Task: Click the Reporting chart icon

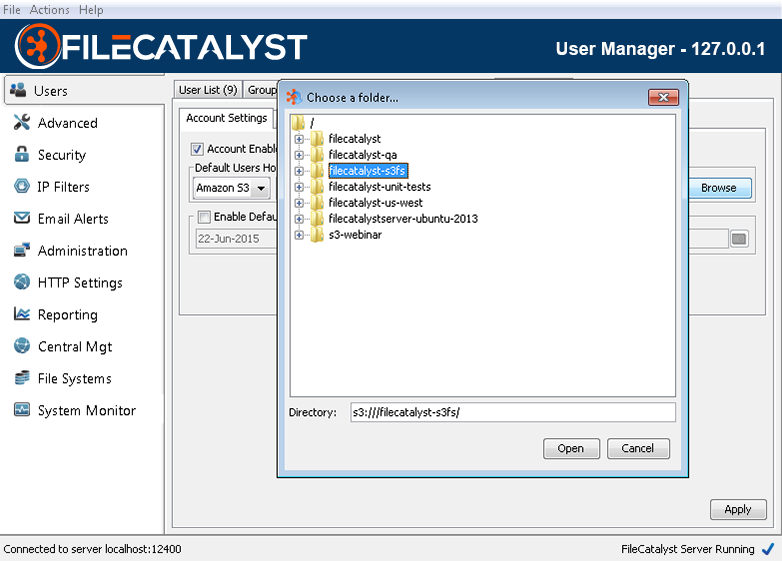Action: (20, 315)
